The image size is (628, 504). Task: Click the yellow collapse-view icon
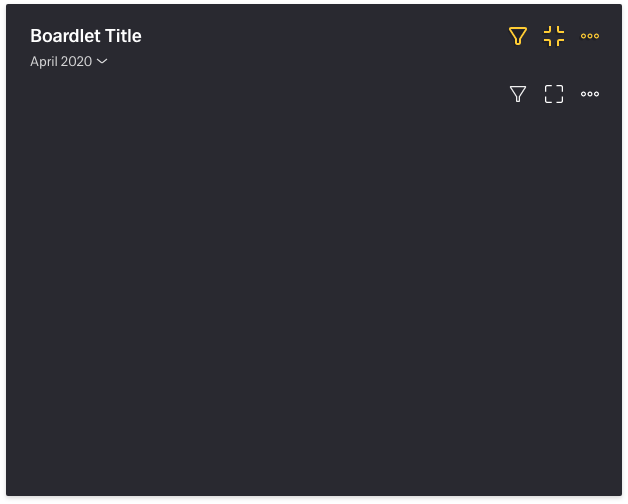(554, 36)
